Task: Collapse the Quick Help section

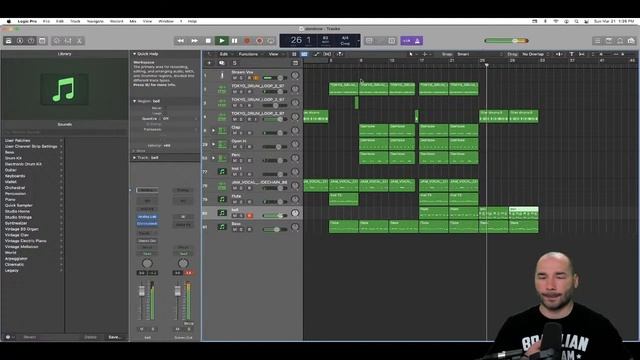Action: pos(134,54)
